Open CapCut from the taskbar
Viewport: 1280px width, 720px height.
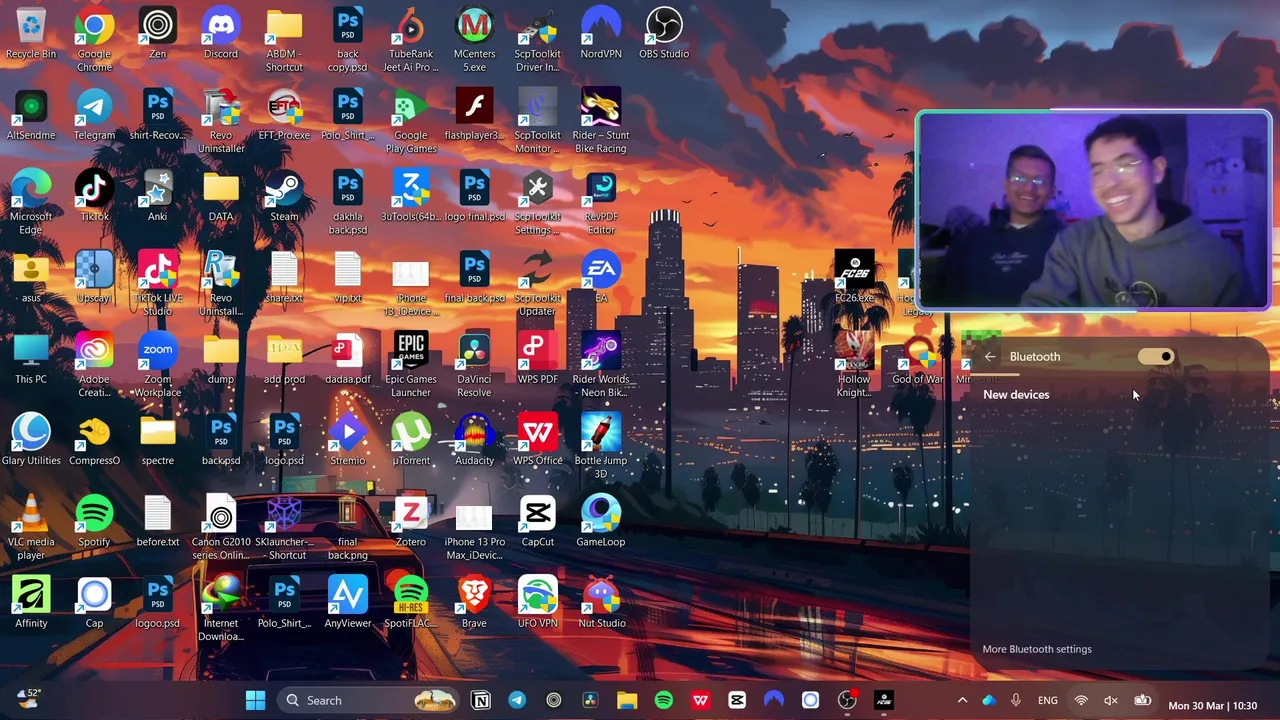(x=737, y=700)
